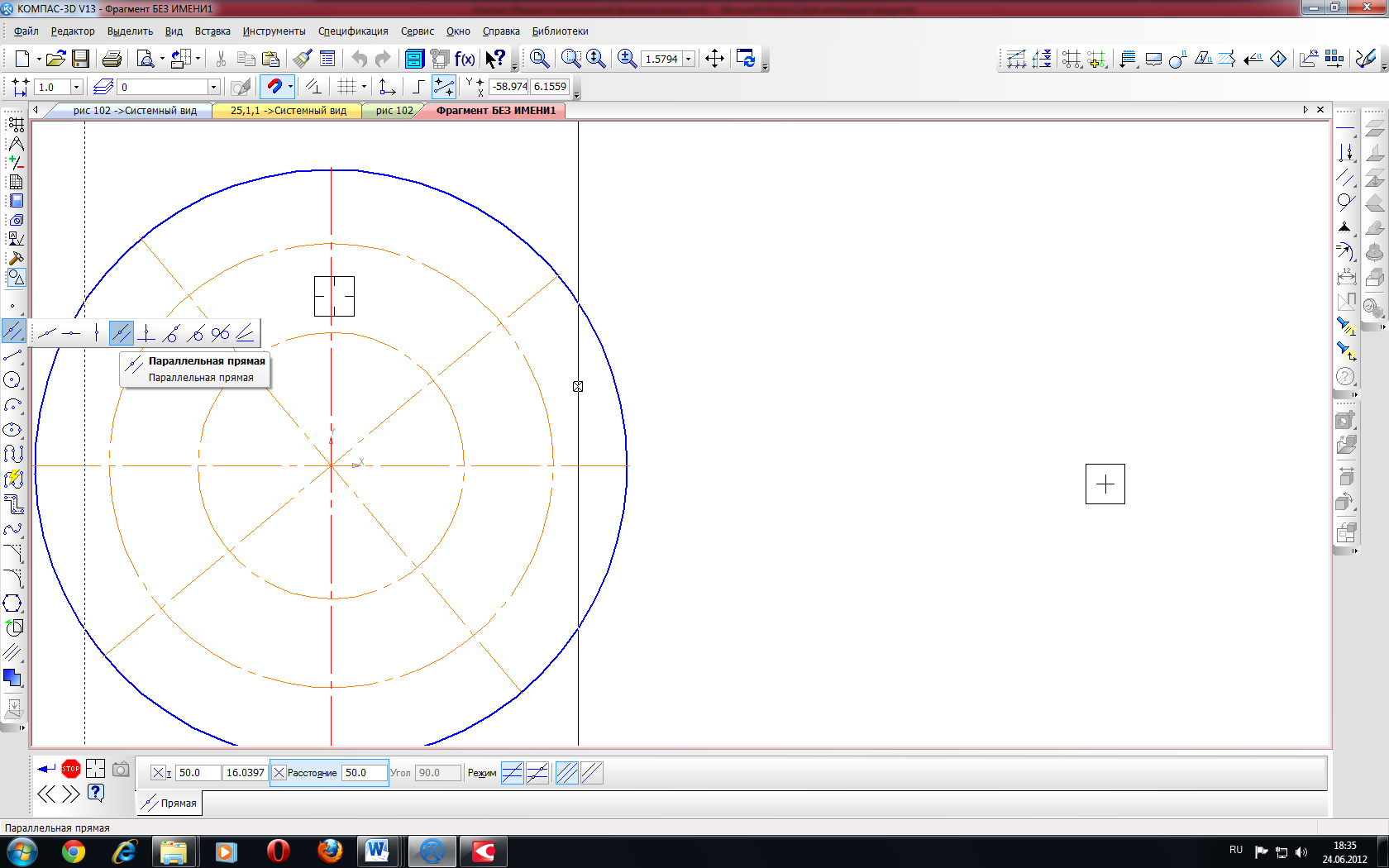1389x868 pixels.
Task: Click the pan (move view) arrows icon
Action: [714, 59]
